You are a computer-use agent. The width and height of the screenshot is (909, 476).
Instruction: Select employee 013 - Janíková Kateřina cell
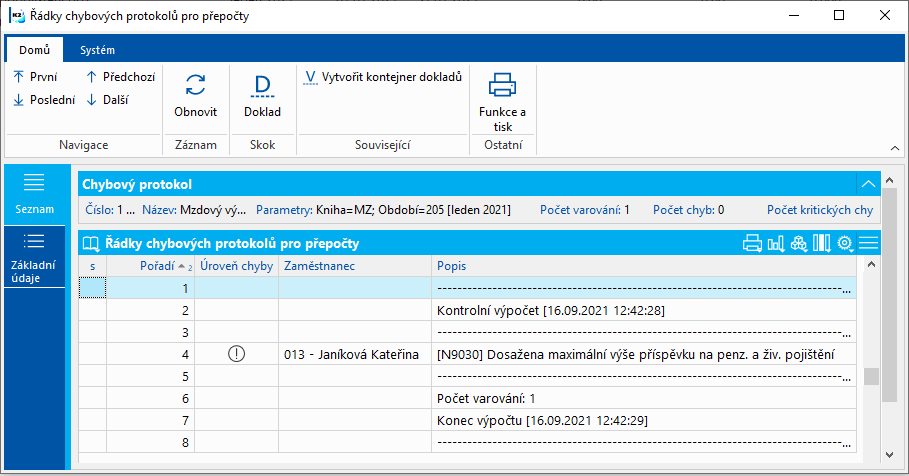click(x=355, y=354)
